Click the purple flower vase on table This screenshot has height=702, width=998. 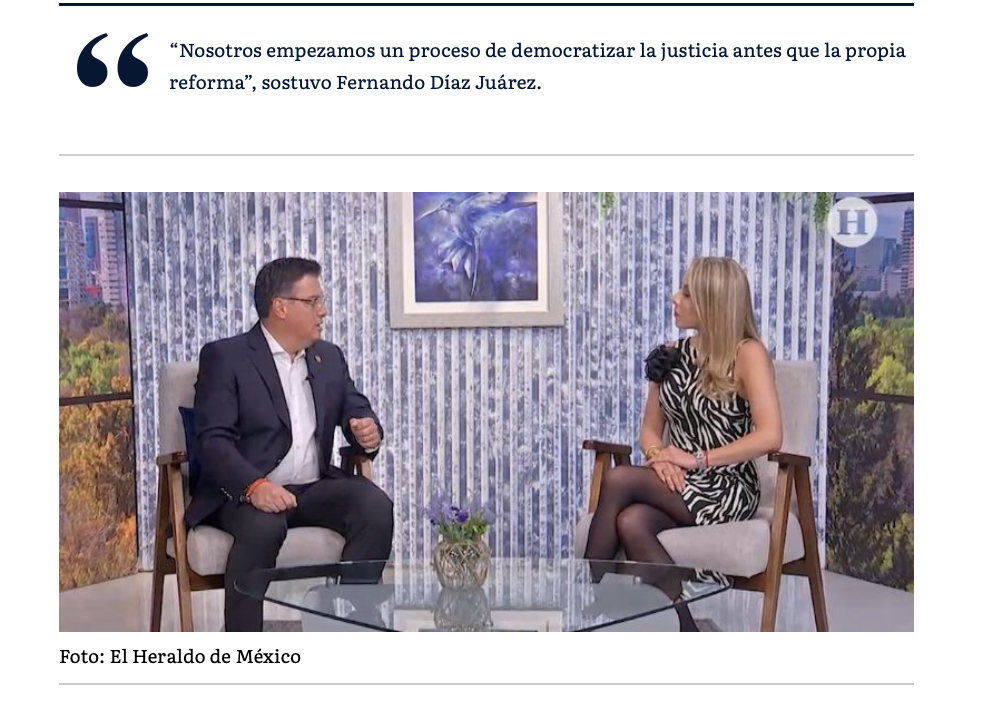tap(460, 541)
